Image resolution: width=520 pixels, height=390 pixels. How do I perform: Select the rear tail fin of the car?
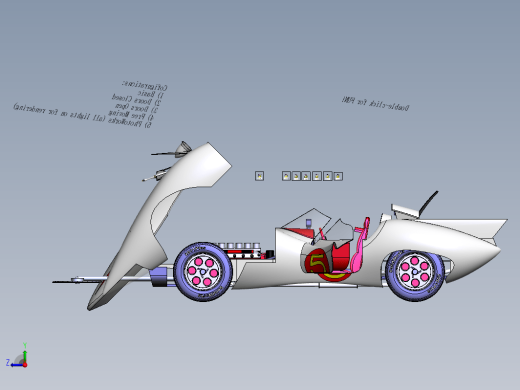pyautogui.click(x=467, y=227)
